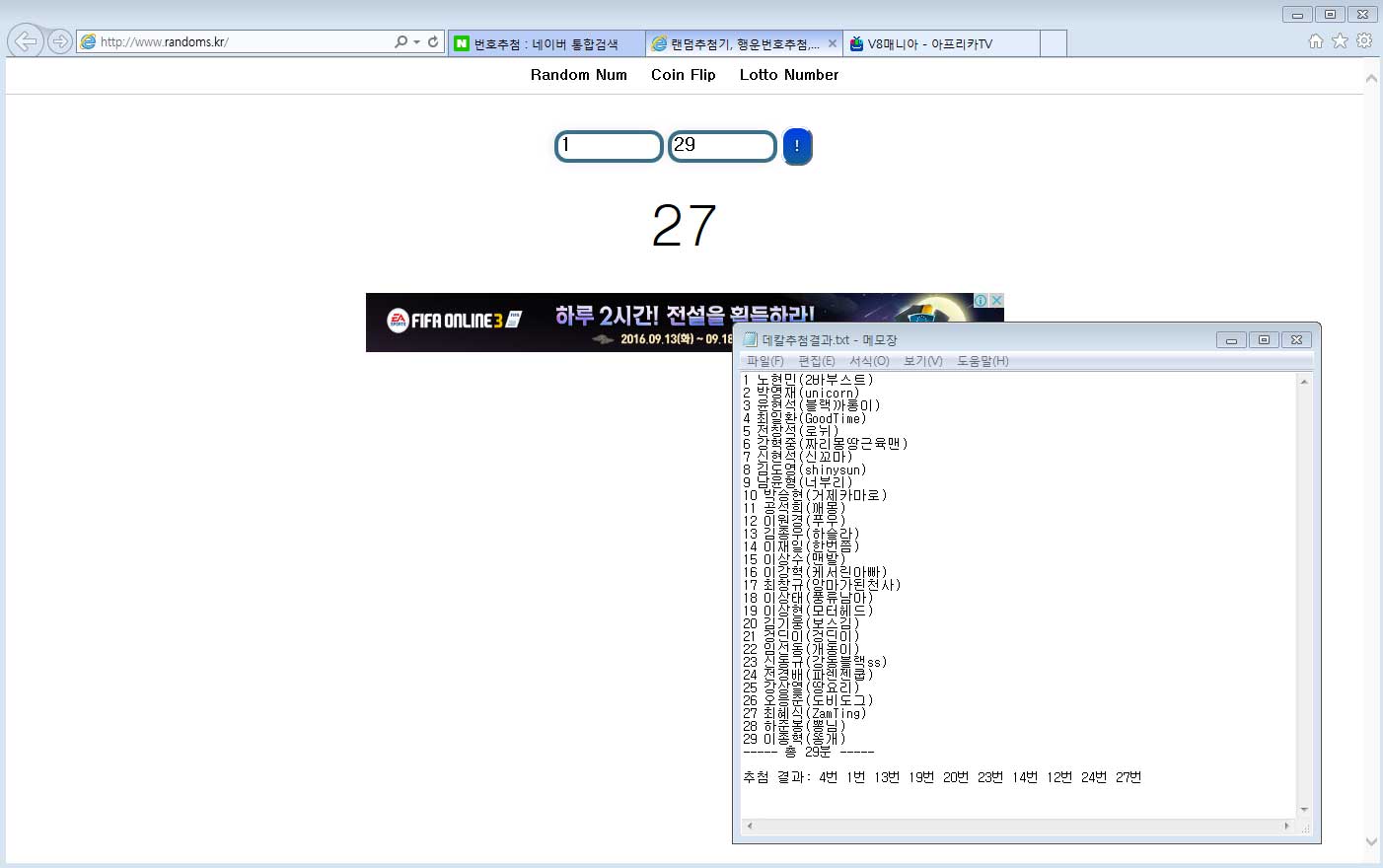Viewport: 1383px width, 868px height.
Task: Click Notepad horizontal scrollbar right arrow
Action: [x=1286, y=826]
